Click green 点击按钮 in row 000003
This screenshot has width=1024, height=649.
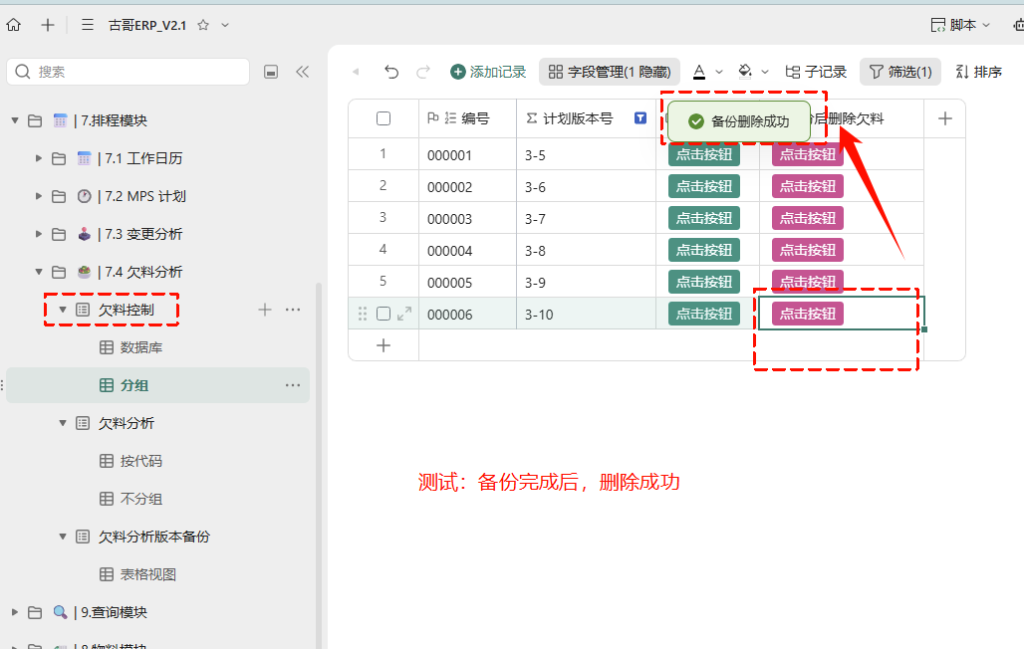(x=703, y=218)
